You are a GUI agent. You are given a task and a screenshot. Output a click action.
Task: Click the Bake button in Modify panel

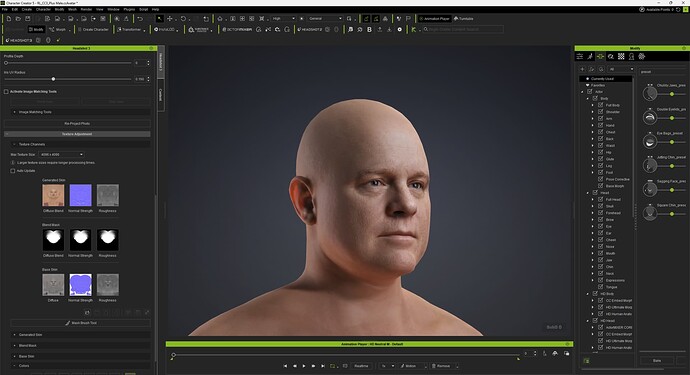coord(657,360)
